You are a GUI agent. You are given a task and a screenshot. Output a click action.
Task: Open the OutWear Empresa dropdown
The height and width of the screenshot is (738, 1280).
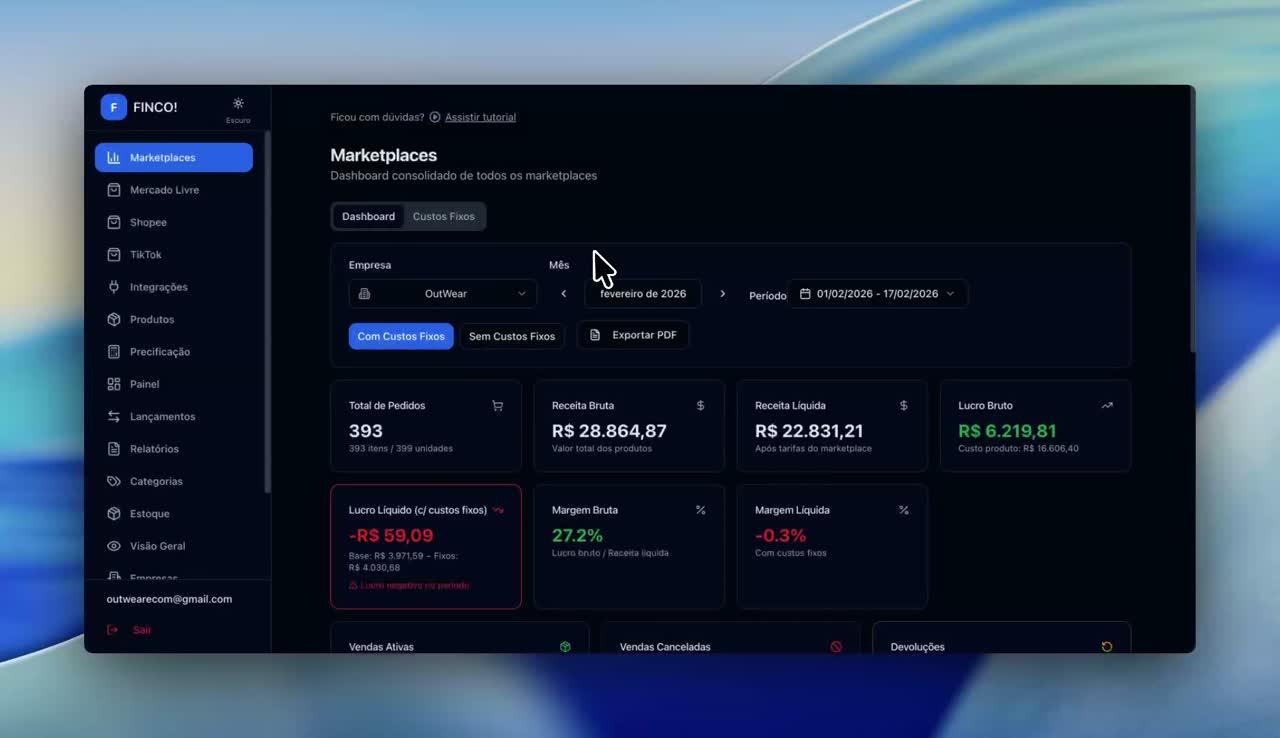[x=443, y=294]
